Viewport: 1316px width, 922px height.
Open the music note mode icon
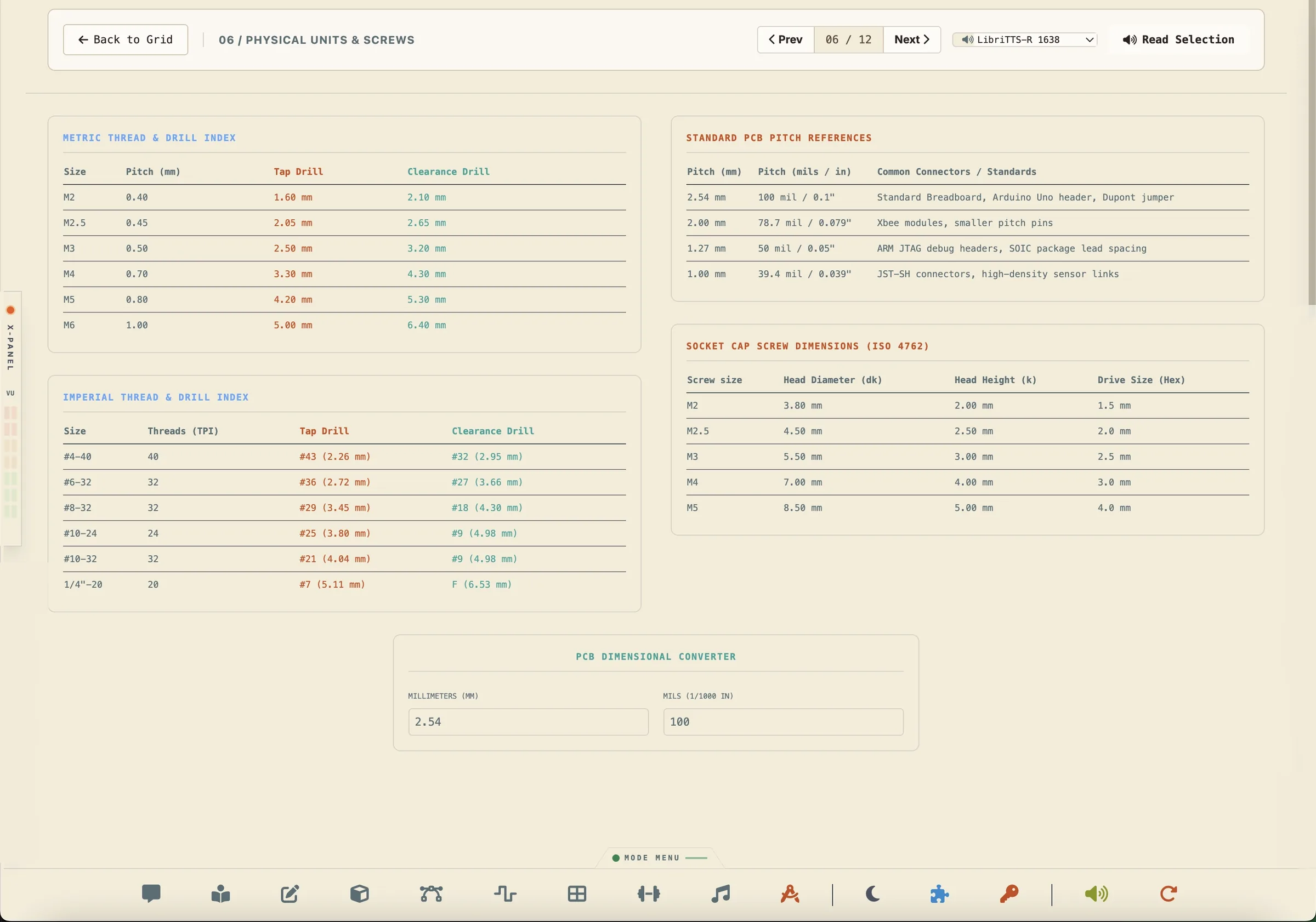tap(721, 893)
